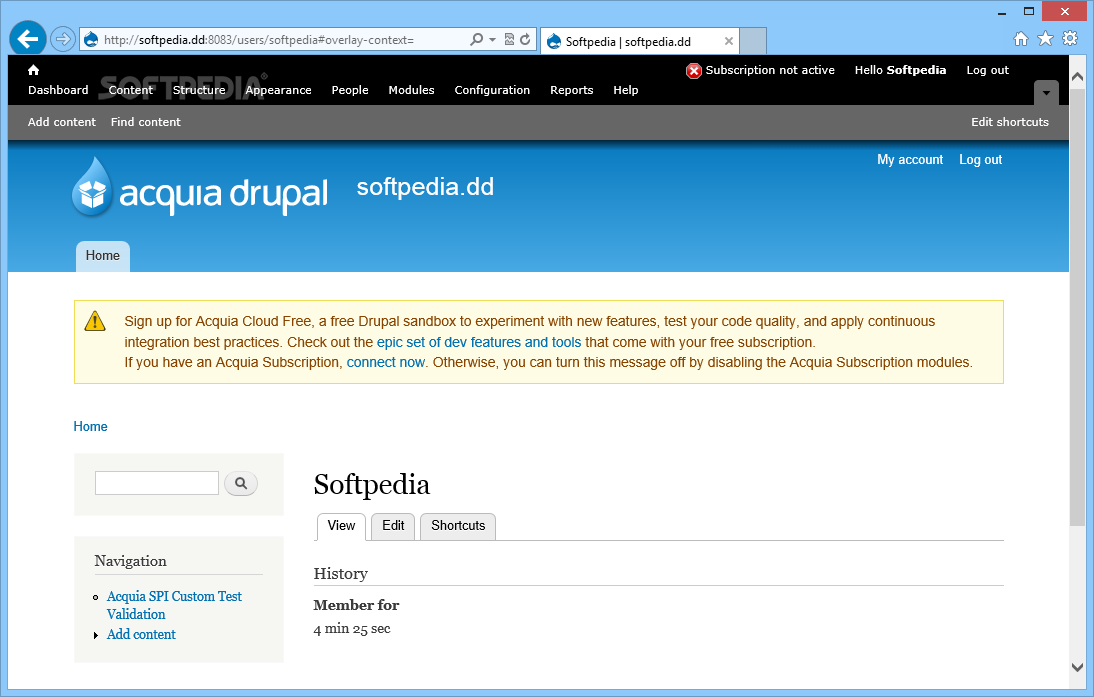Click the vertical scrollbar thumb
This screenshot has height=697, width=1094.
pos(1077,307)
